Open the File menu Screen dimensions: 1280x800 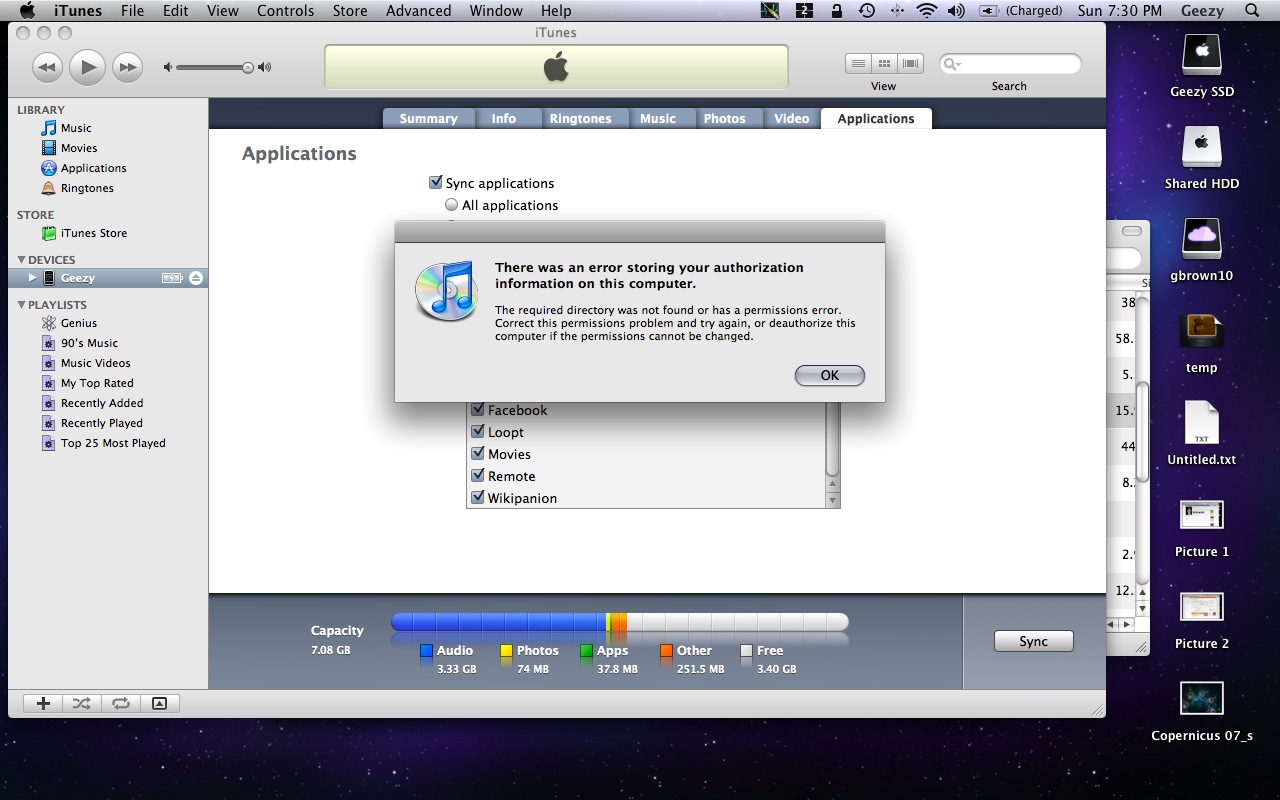point(132,11)
